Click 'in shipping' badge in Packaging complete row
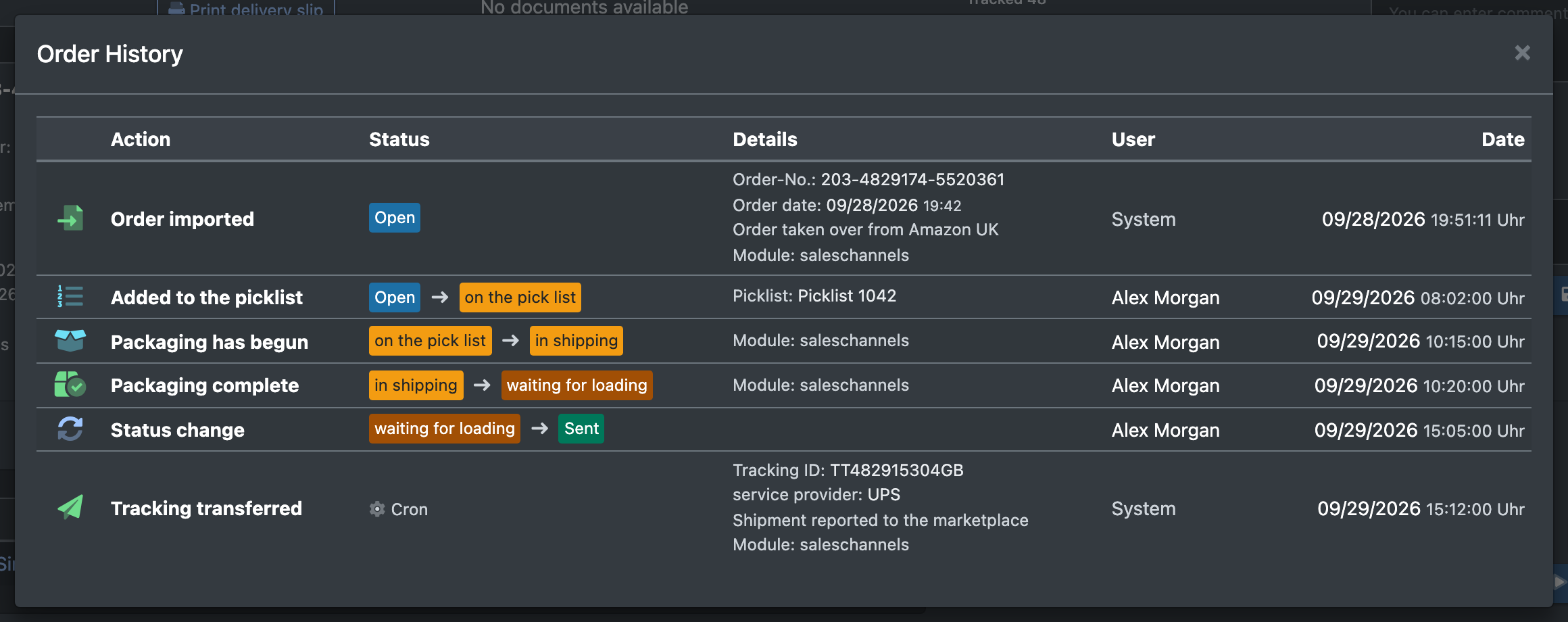1568x622 pixels. 416,385
